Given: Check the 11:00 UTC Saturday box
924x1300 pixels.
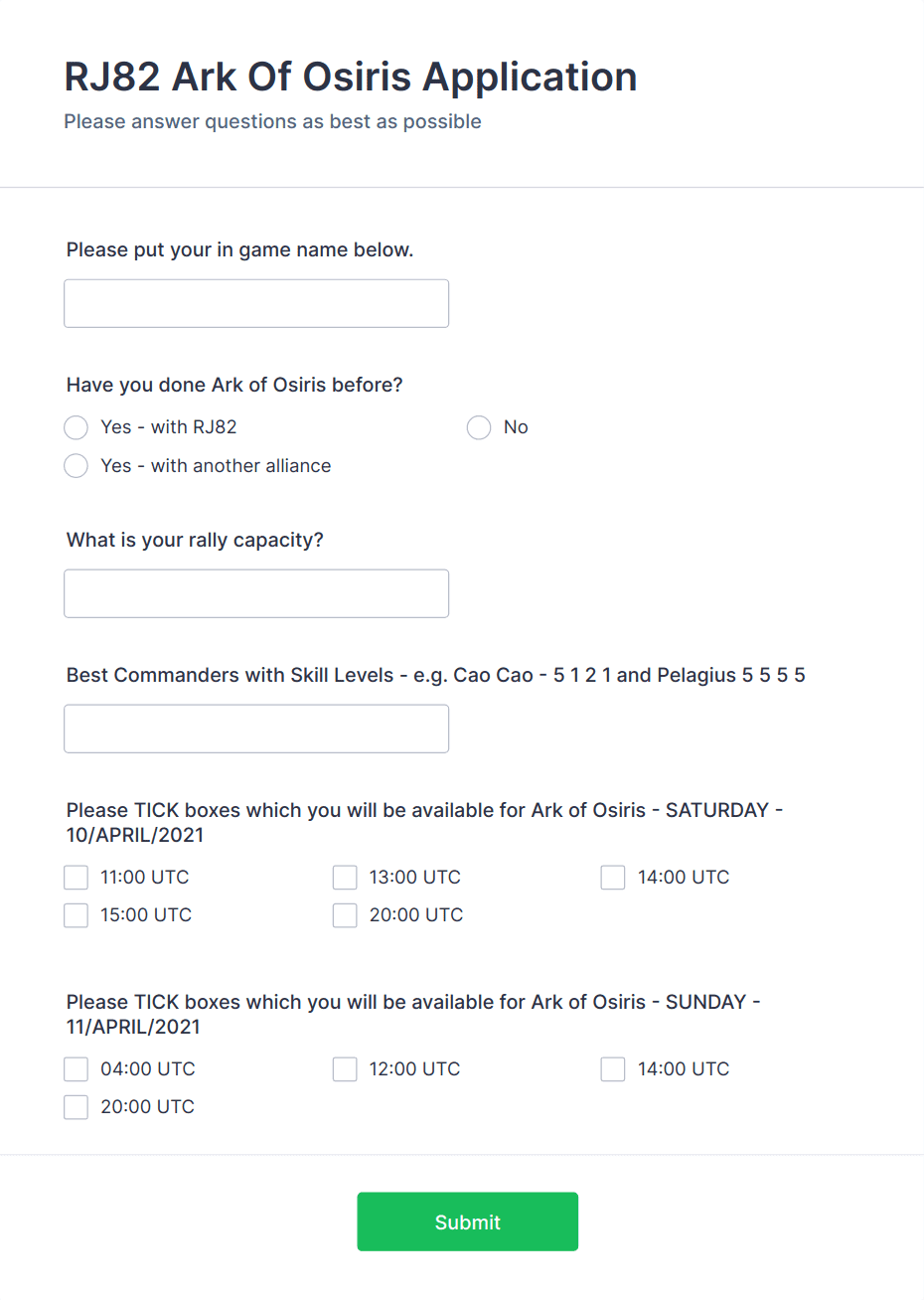Looking at the screenshot, I should 76,877.
